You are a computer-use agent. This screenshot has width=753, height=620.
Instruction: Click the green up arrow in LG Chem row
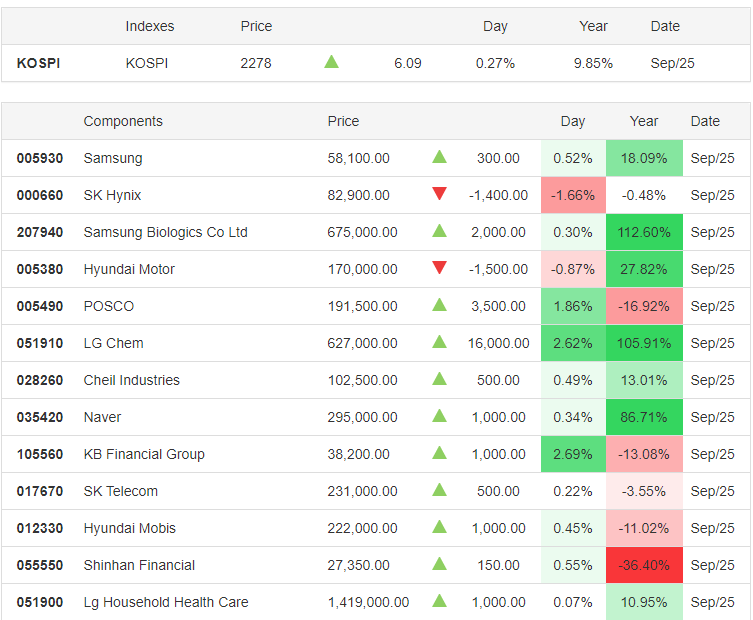click(439, 342)
